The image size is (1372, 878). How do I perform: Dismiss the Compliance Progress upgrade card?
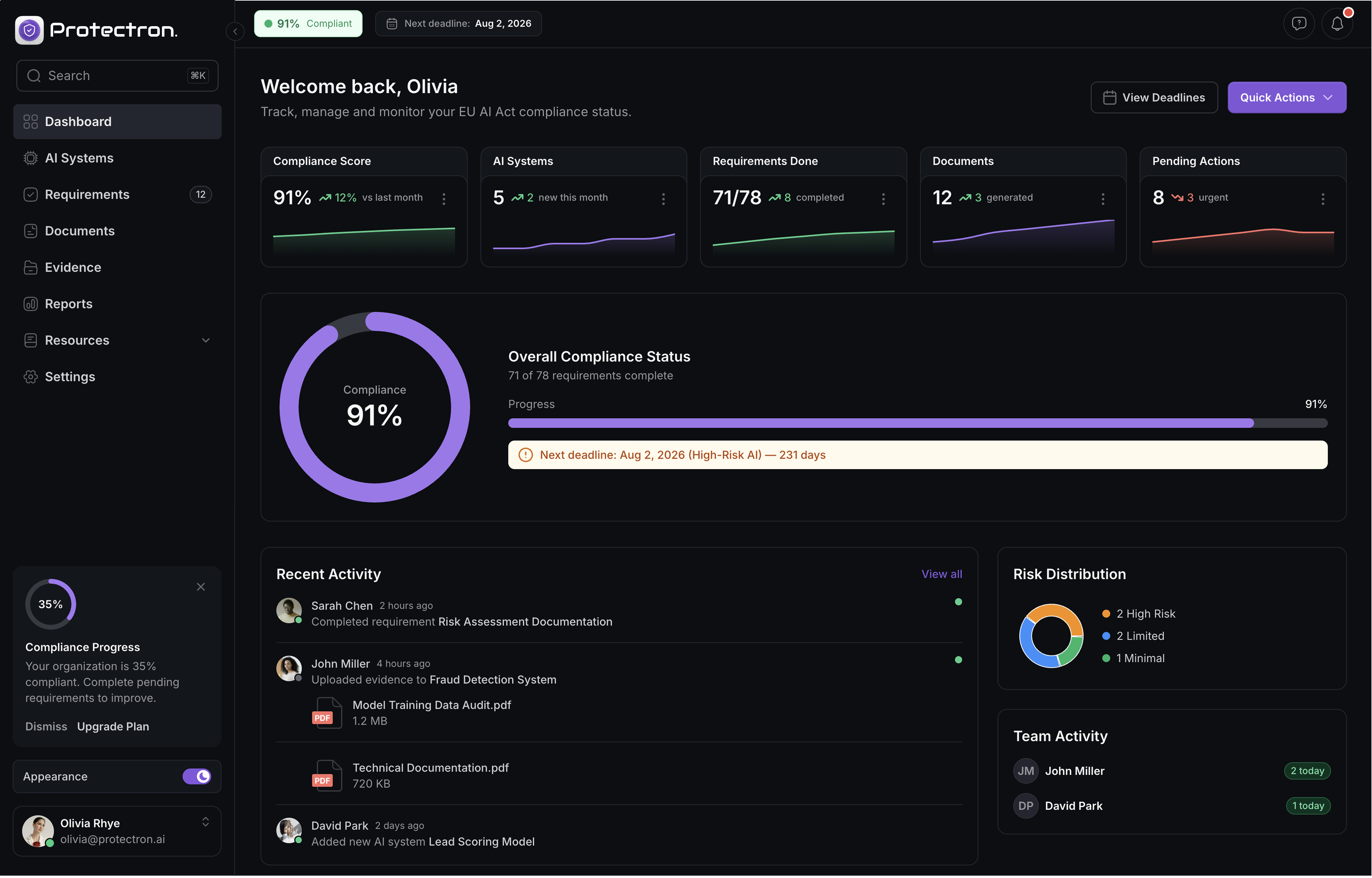(x=201, y=586)
